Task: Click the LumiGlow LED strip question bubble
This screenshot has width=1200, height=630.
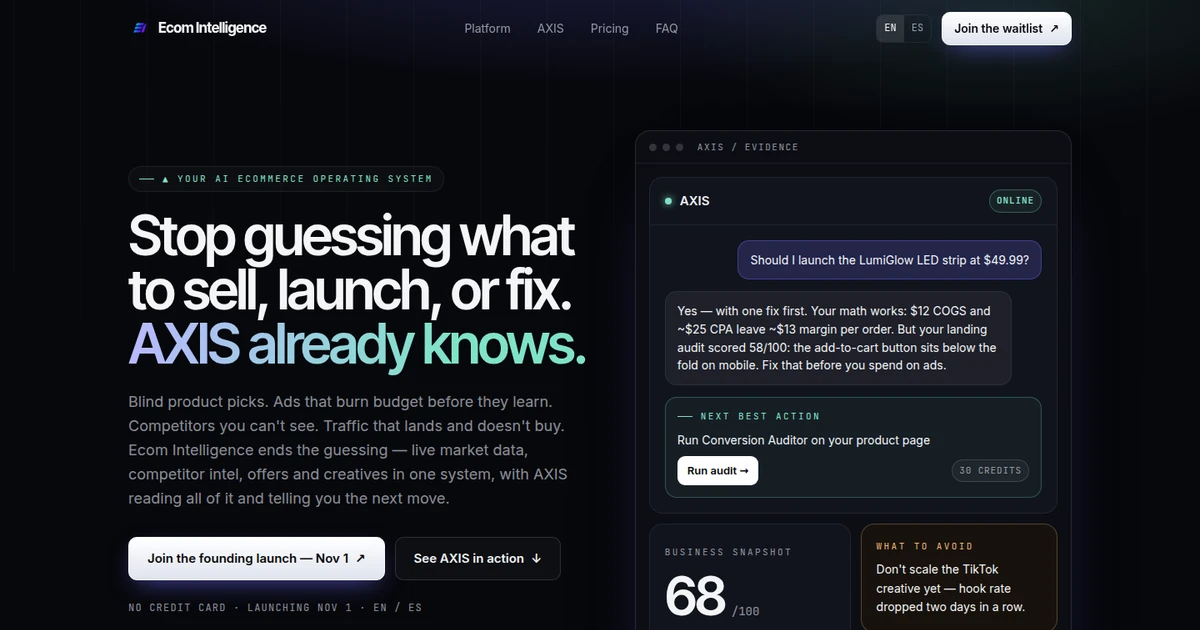Action: click(890, 260)
